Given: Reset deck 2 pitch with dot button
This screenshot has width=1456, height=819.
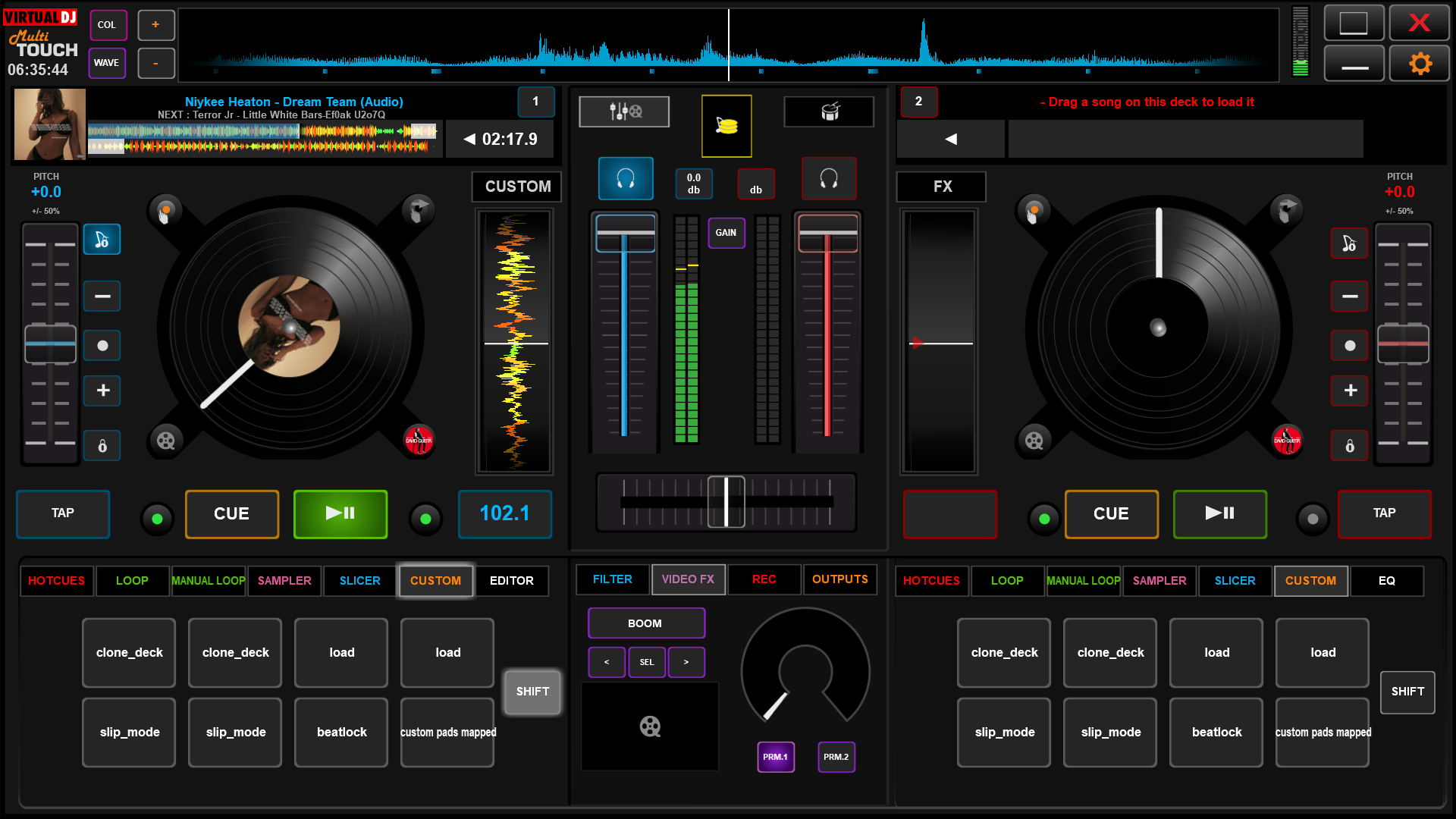Looking at the screenshot, I should click(x=1350, y=345).
